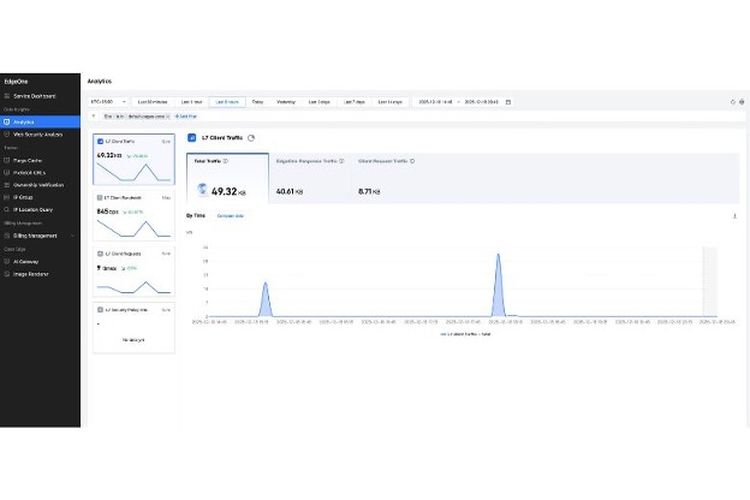Select Analytics in the sidebar
Screen dimensions: 750x500
(40, 122)
